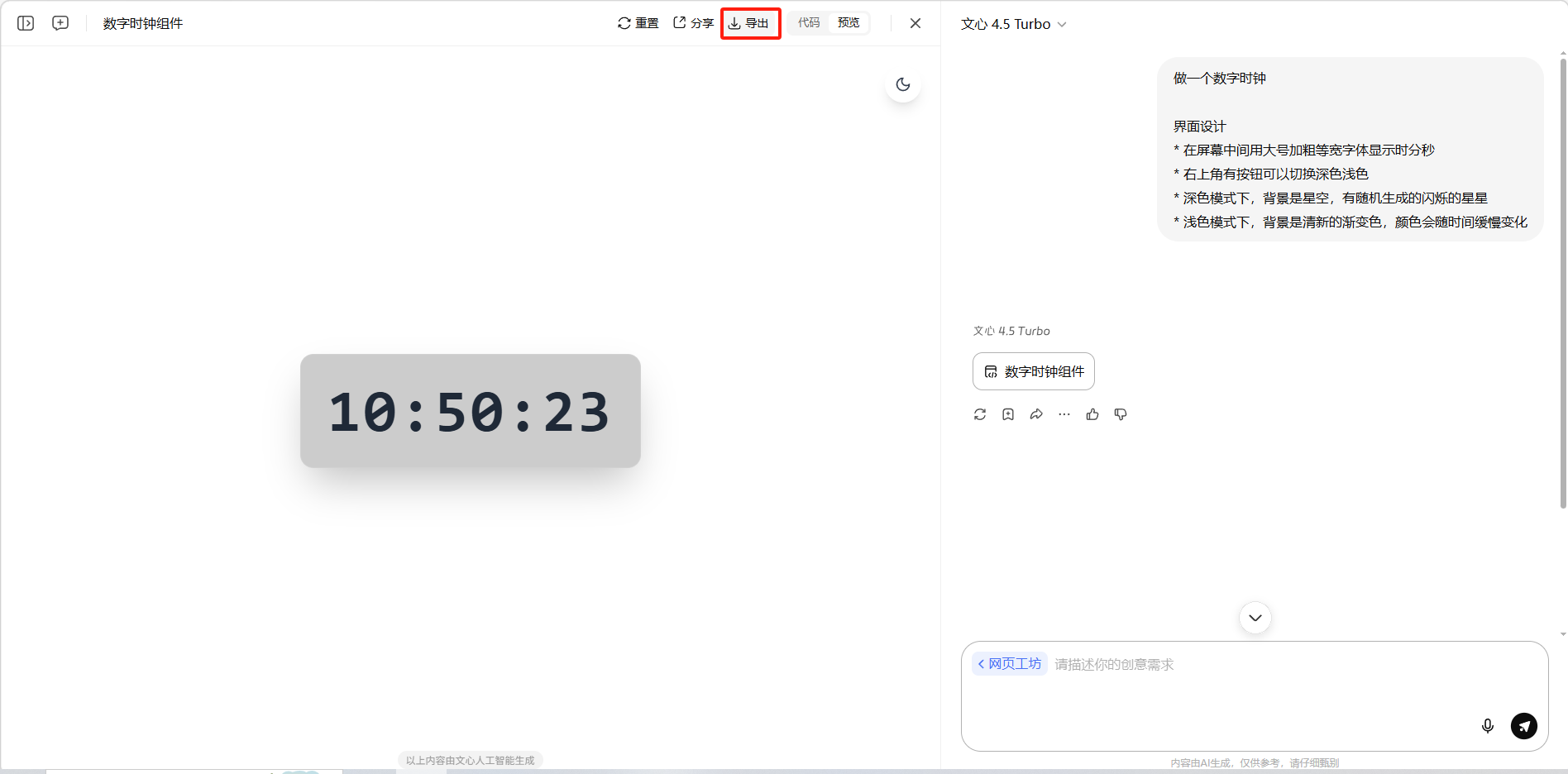Open the 数字时钟组件 artifact card
Screen dimensions: 1568x774
(1033, 371)
